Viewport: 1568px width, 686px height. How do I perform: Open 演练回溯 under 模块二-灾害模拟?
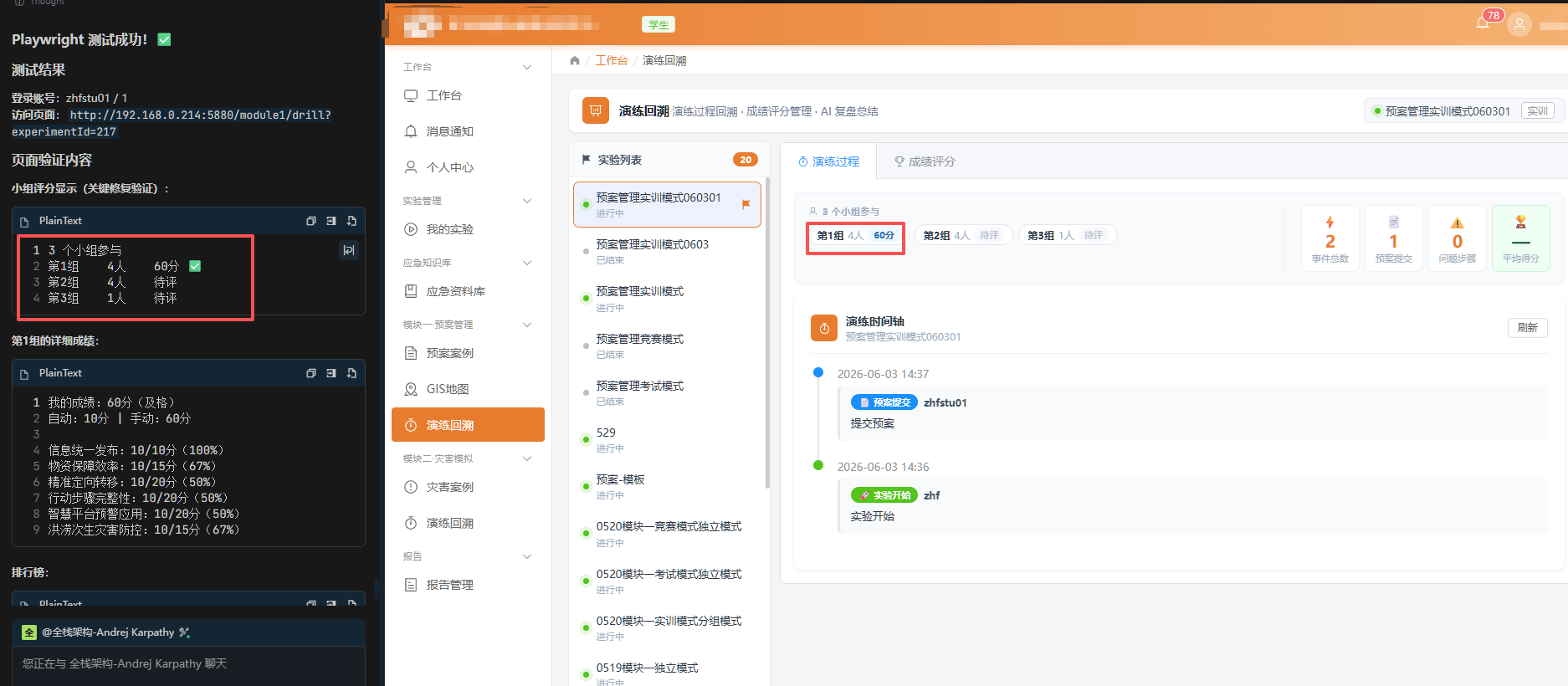468,523
